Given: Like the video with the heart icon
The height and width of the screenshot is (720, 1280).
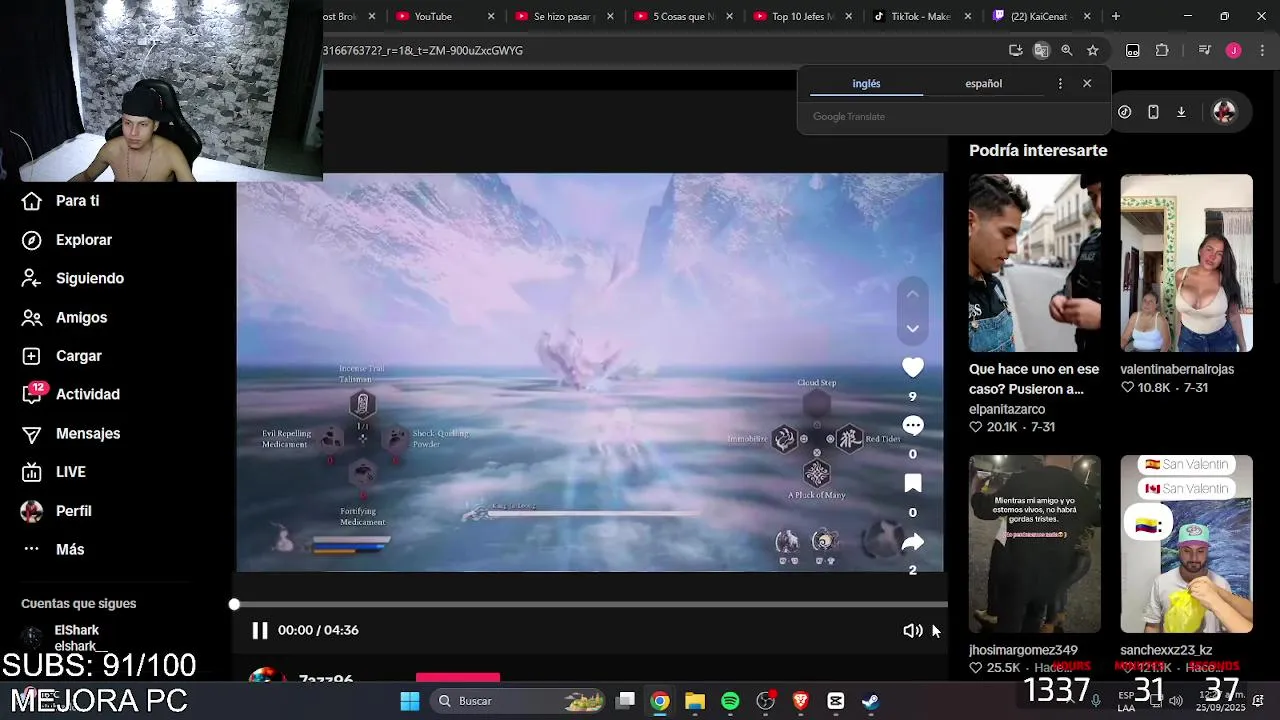Looking at the screenshot, I should (x=913, y=367).
